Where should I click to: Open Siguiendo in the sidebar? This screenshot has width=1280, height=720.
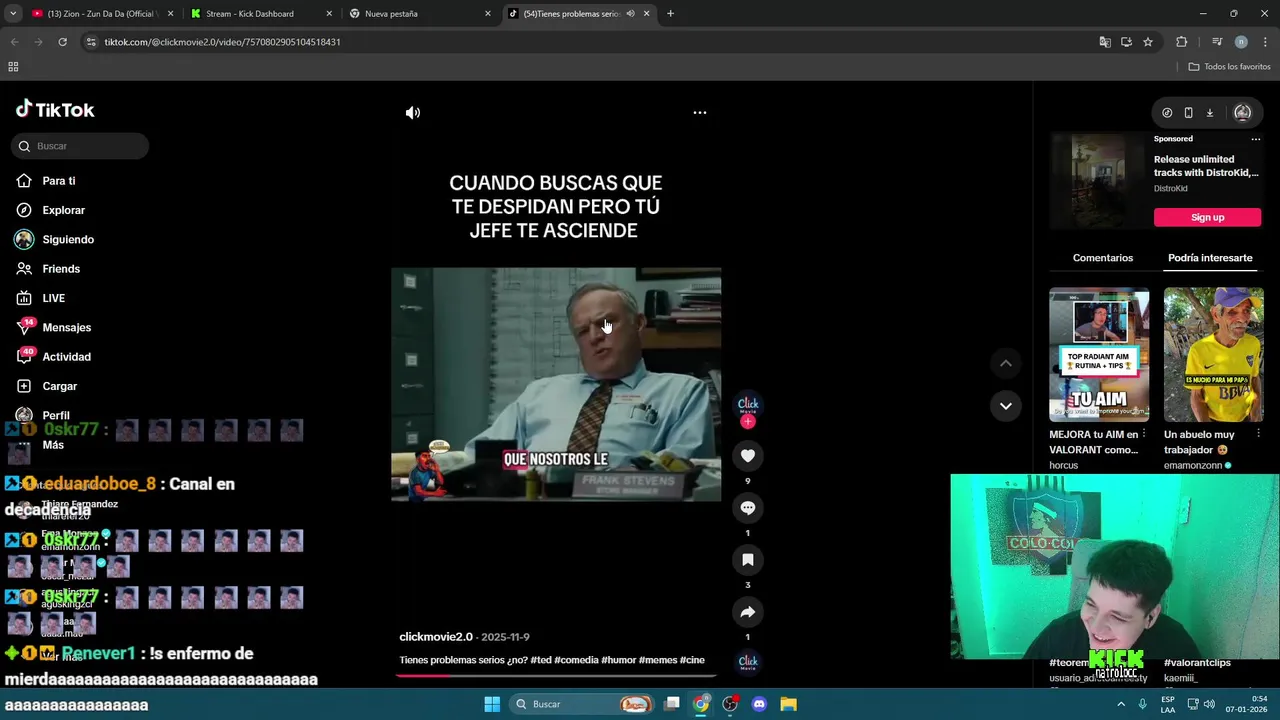[x=68, y=240]
